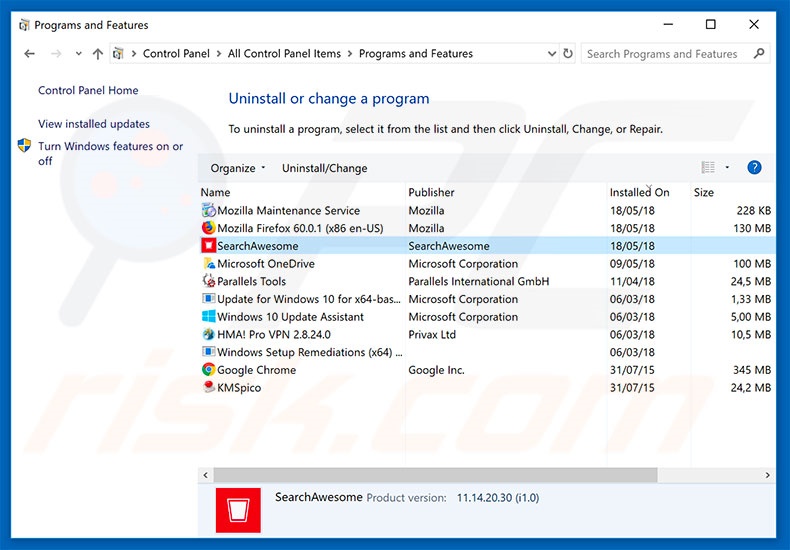Click the Programs and Features title bar icon

tap(24, 25)
